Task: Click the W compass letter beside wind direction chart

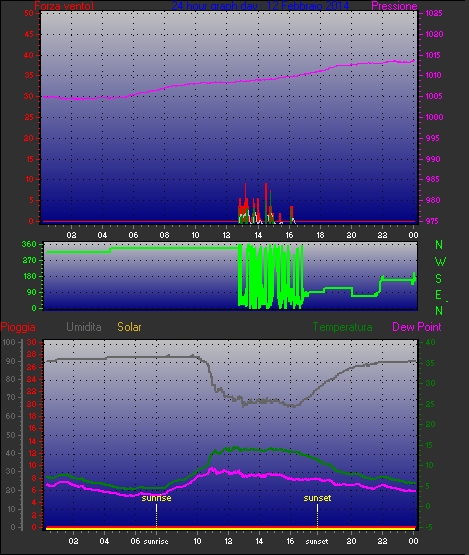Action: point(440,262)
